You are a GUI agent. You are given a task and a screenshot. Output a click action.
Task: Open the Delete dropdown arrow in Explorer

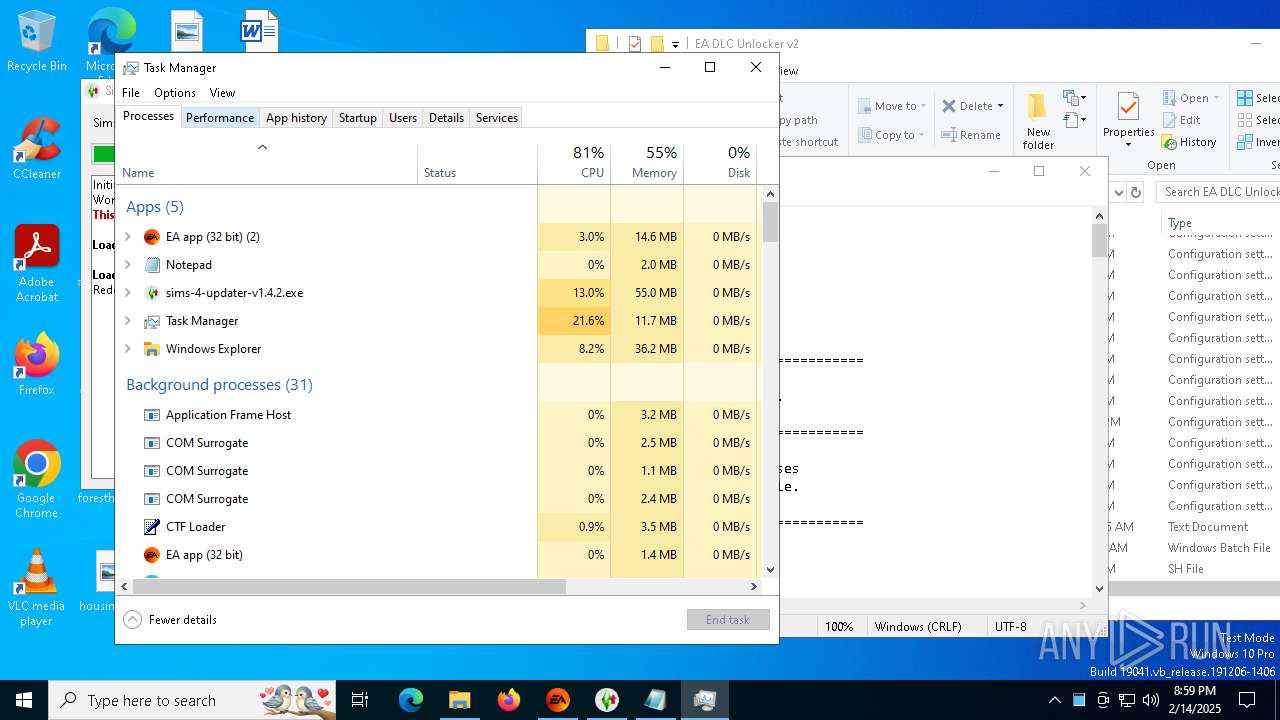click(x=1000, y=106)
